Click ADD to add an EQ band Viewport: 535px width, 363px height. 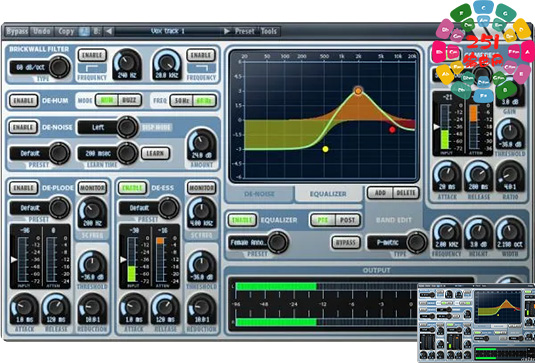(380, 193)
